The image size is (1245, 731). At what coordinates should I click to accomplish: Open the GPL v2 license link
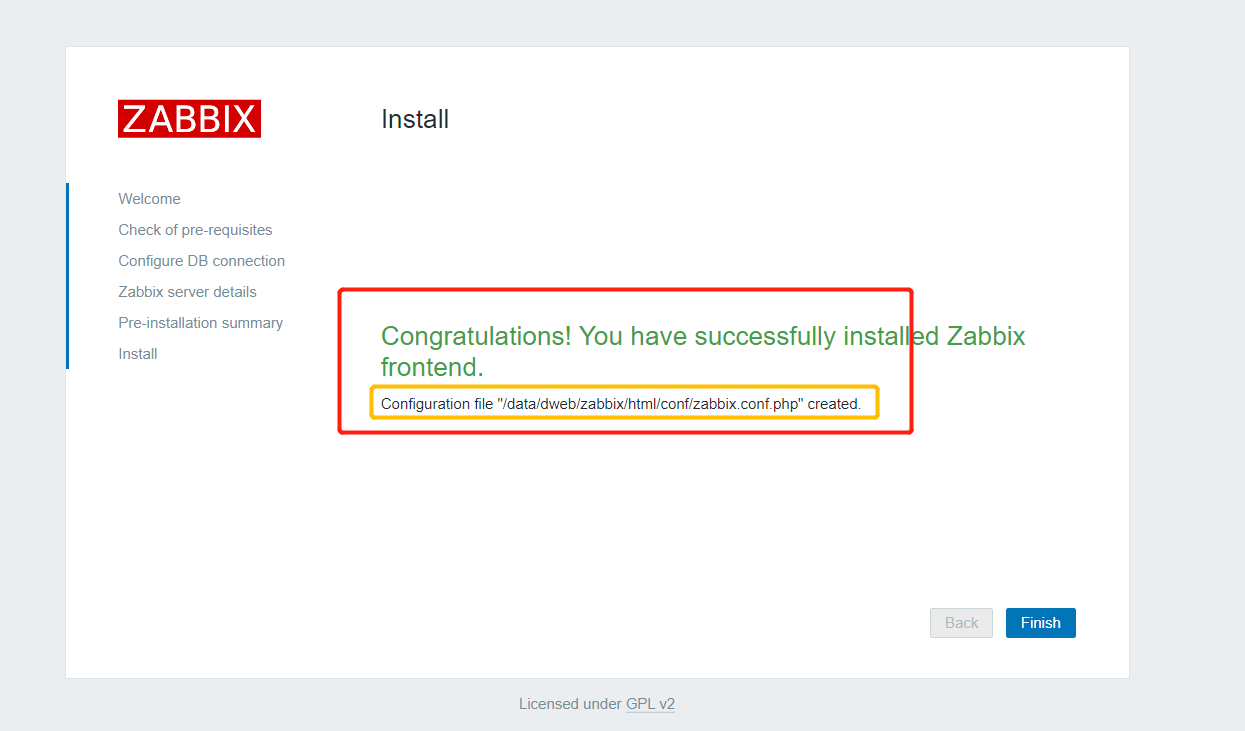650,704
